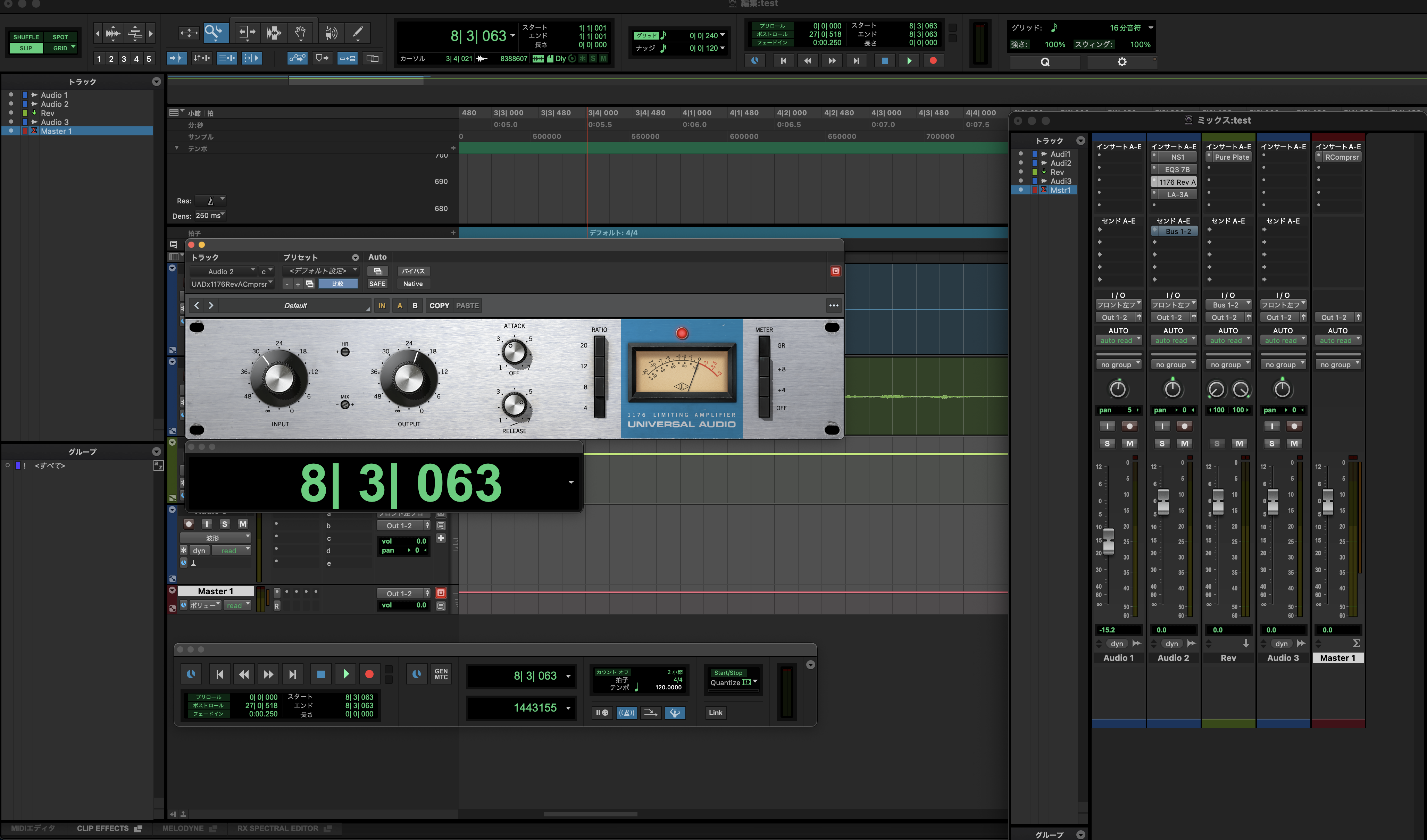Viewport: 1427px width, 840px height.
Task: Click Fast Forward in floating transport
Action: coord(268,674)
